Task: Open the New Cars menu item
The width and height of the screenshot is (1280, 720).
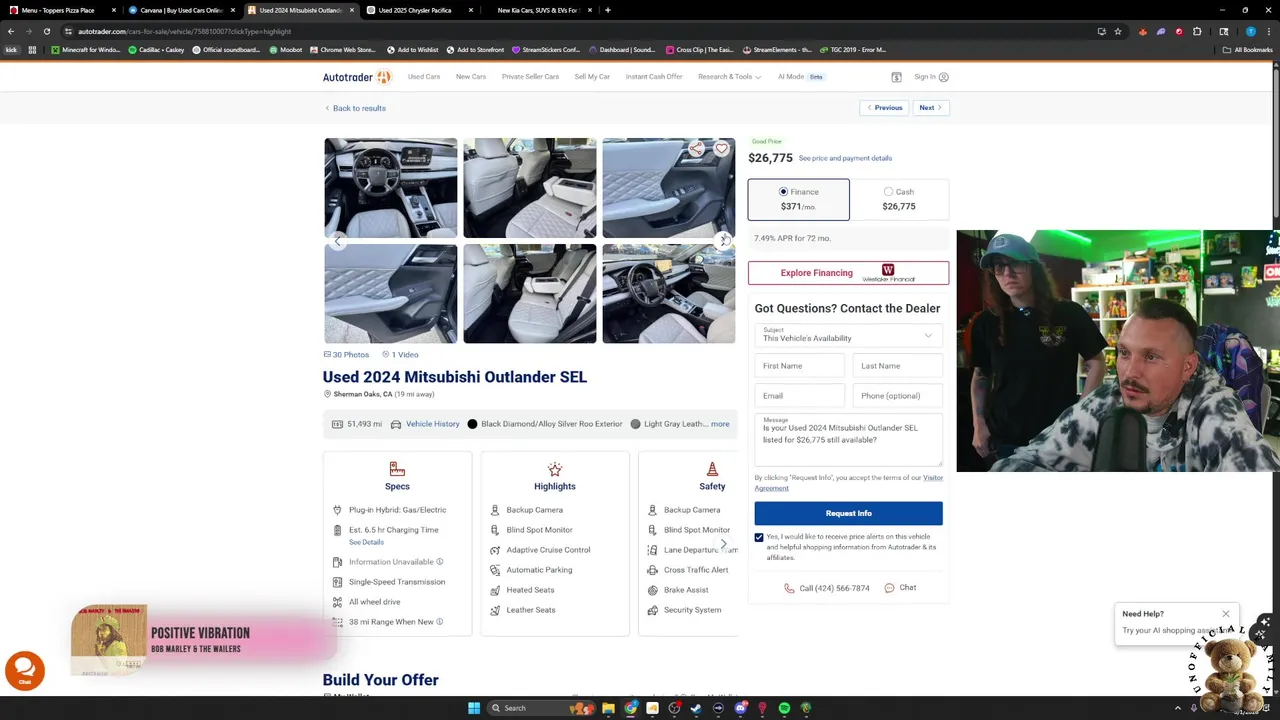Action: tap(471, 77)
